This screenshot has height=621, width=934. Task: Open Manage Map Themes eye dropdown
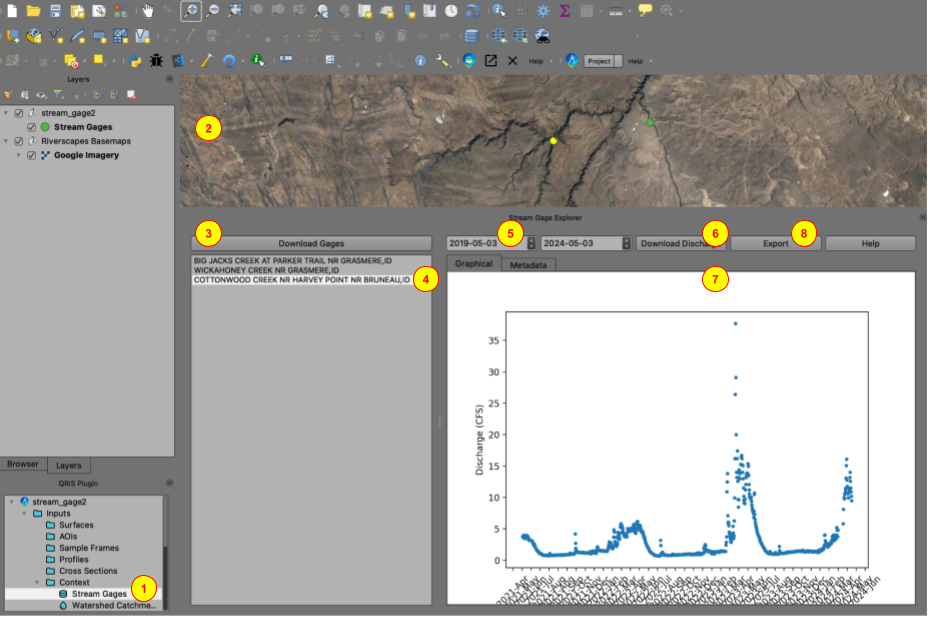41,95
